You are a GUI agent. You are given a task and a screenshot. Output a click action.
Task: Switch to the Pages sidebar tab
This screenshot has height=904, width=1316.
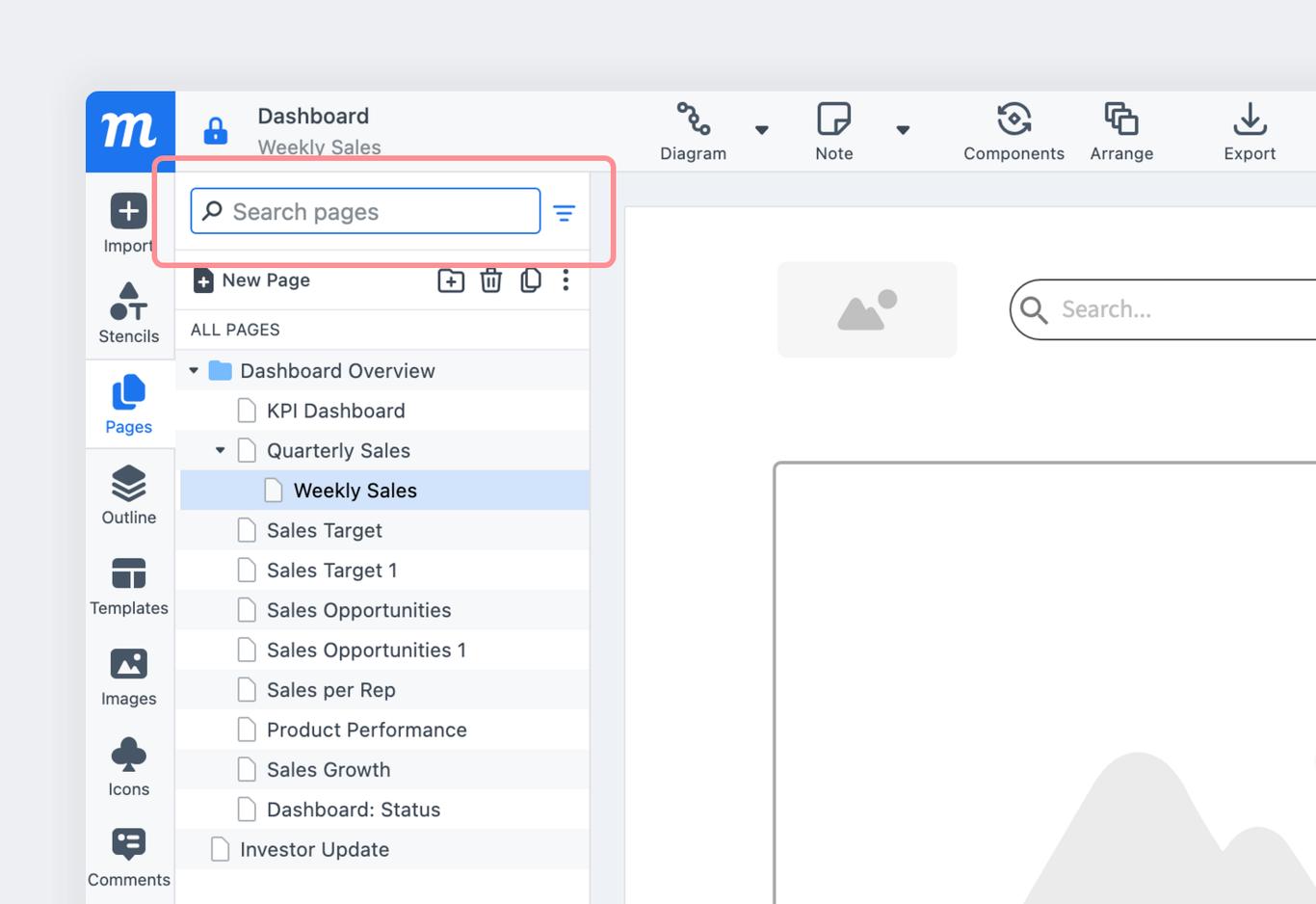[x=128, y=404]
